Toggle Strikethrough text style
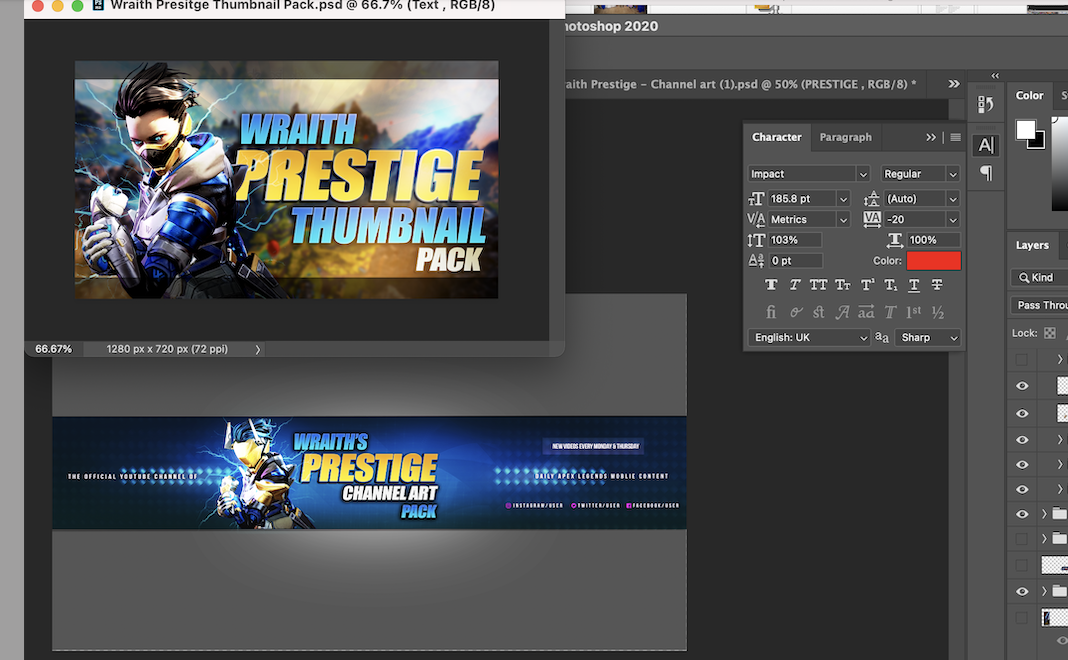Viewport: 1068px width, 660px height. point(937,285)
